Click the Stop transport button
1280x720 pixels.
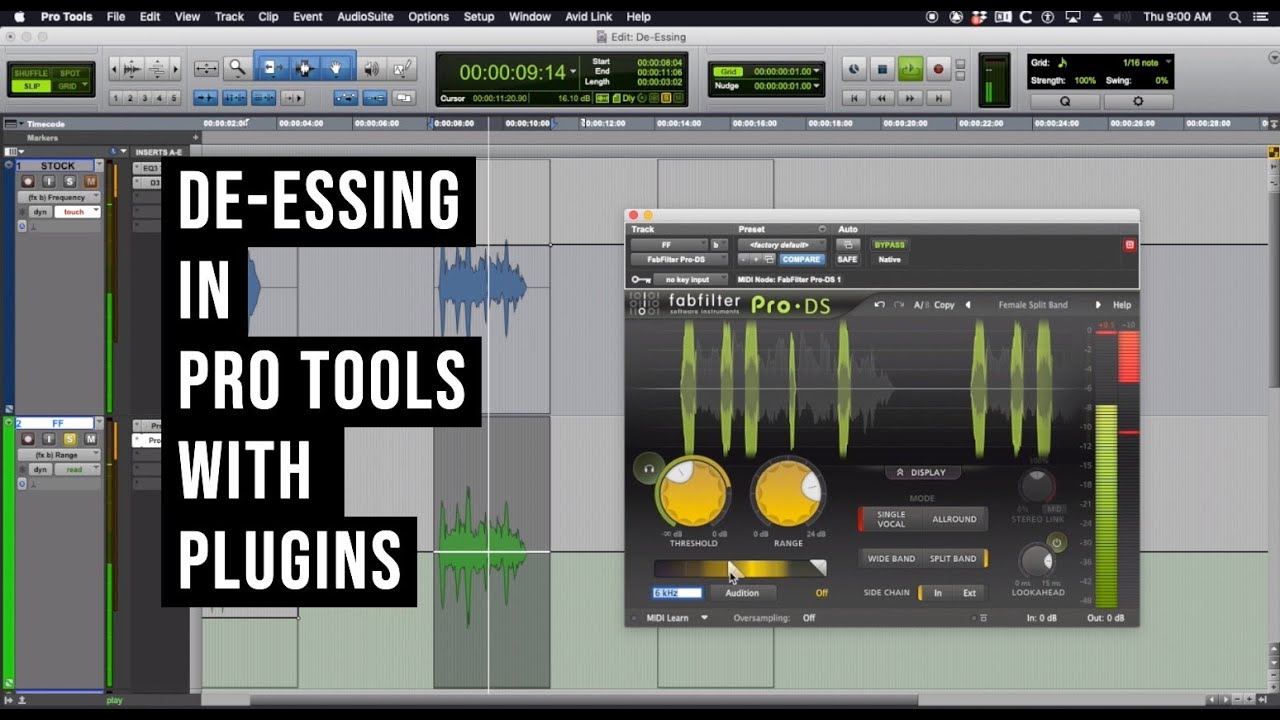pyautogui.click(x=882, y=69)
